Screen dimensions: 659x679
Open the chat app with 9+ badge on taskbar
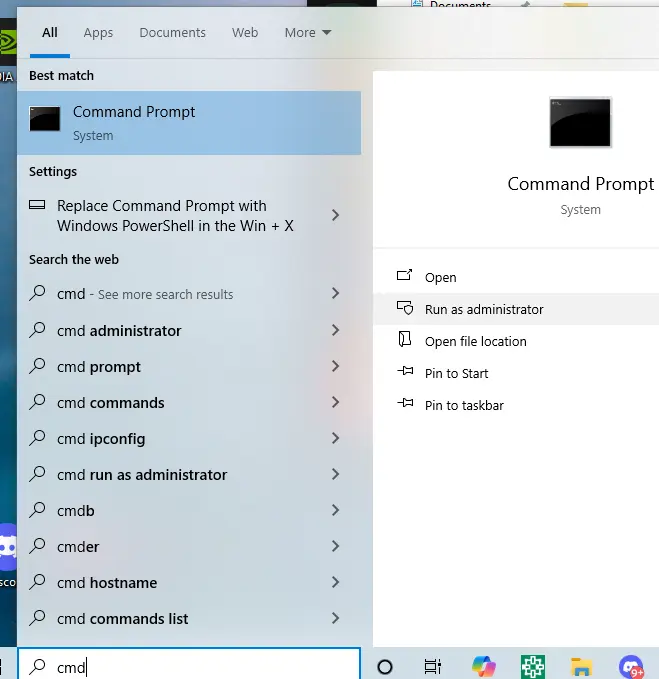(x=631, y=666)
